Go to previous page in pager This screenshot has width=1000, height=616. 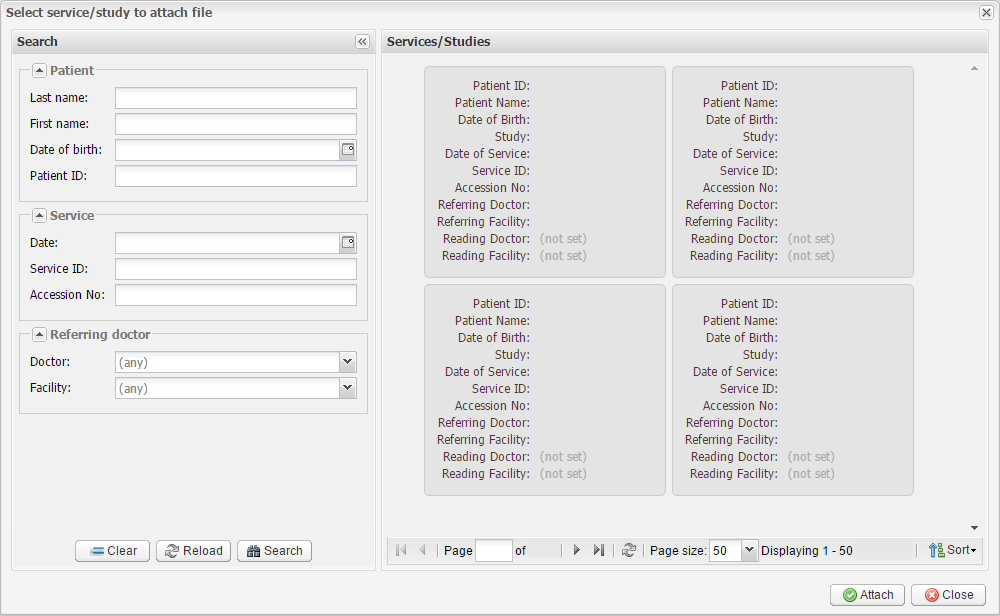(422, 550)
